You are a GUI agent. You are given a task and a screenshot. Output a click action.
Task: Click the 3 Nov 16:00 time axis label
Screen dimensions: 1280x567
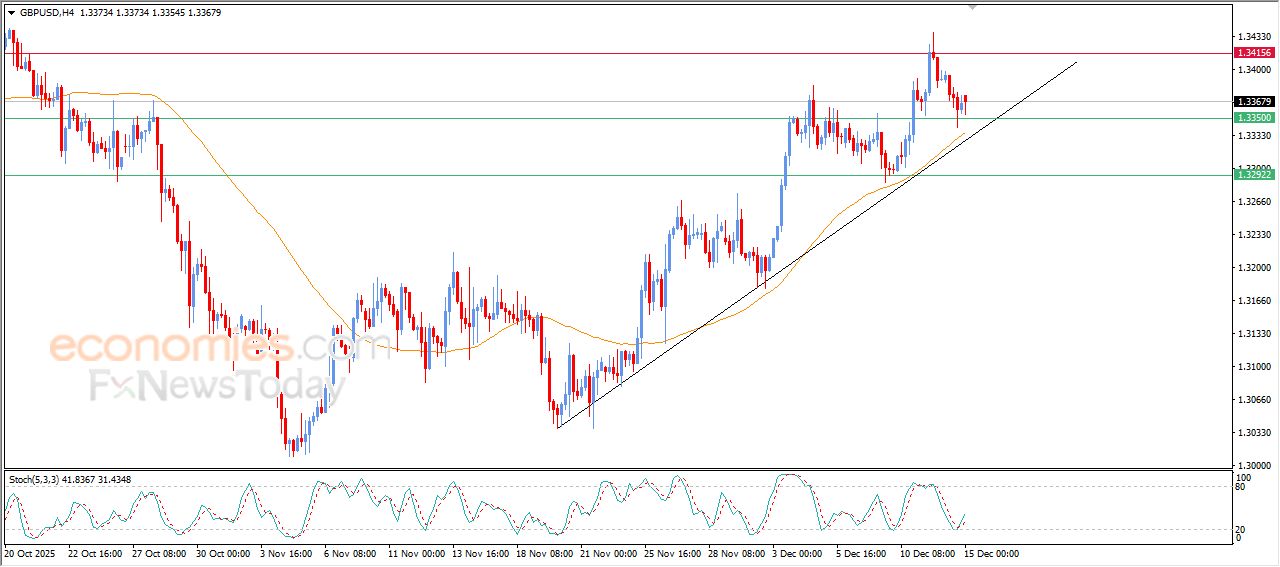point(286,553)
